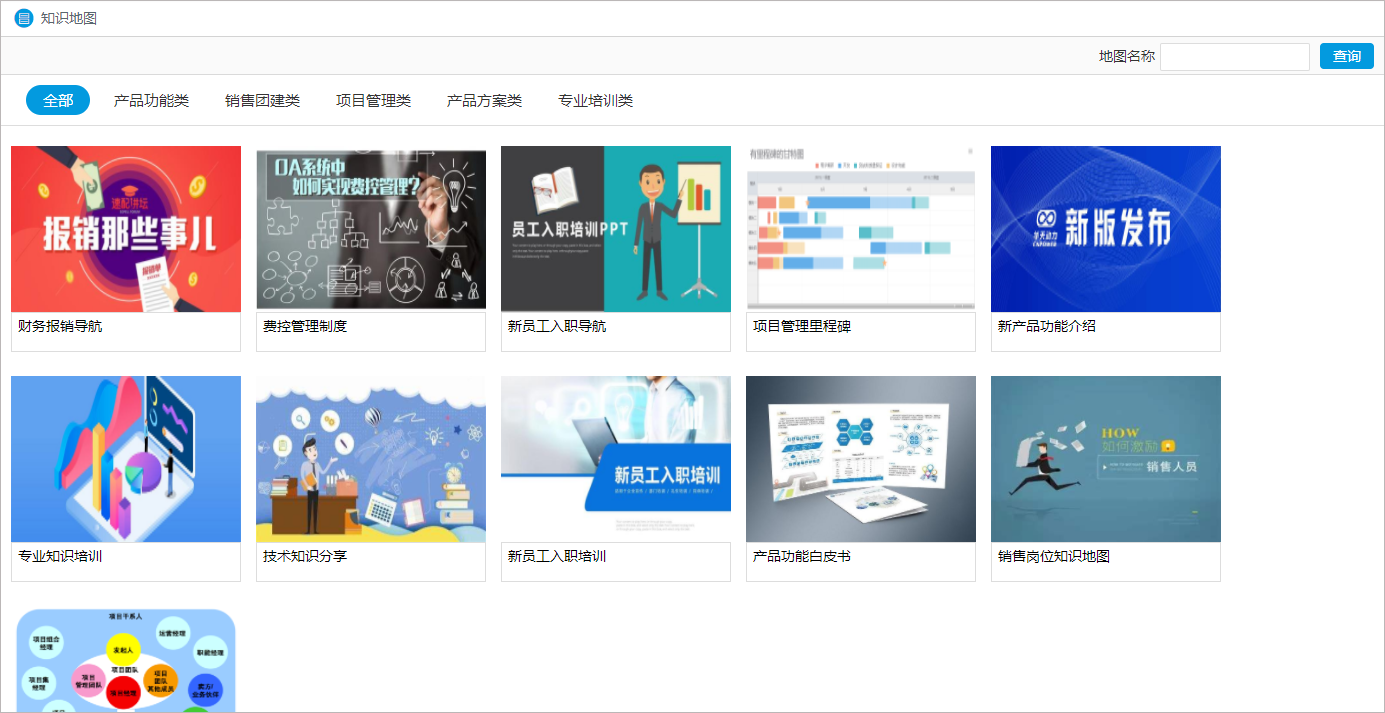Viewport: 1385px width, 713px height.
Task: Open the 产品功能白皮书 map link
Action: 860,459
